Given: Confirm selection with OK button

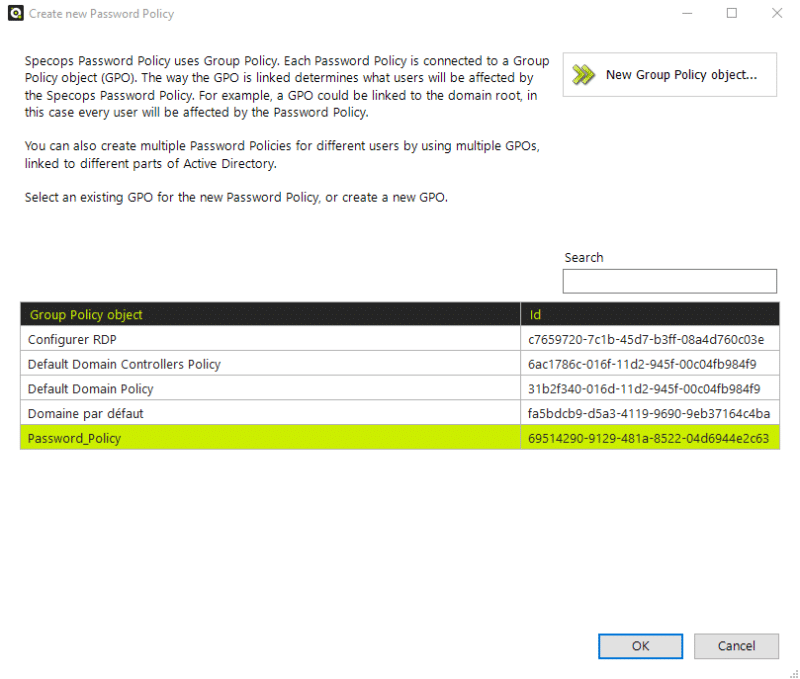Looking at the screenshot, I should (x=640, y=646).
